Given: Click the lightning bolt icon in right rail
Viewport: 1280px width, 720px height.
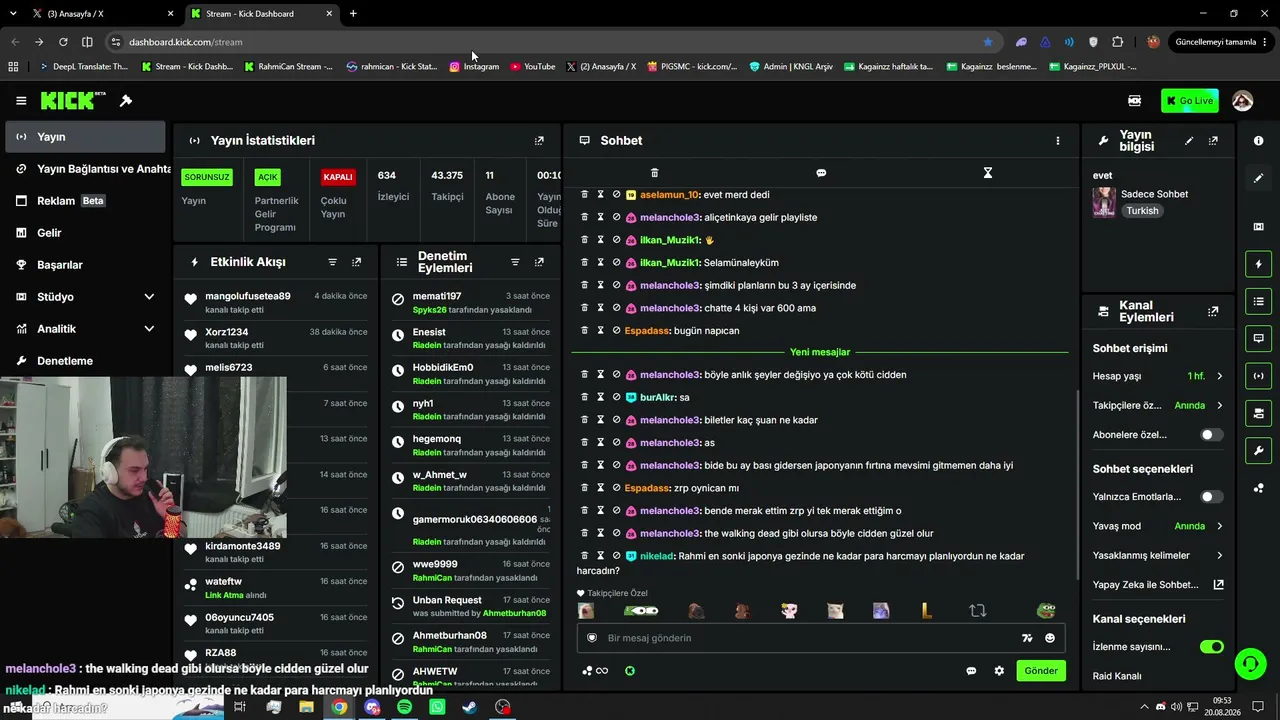Looking at the screenshot, I should [x=1258, y=264].
